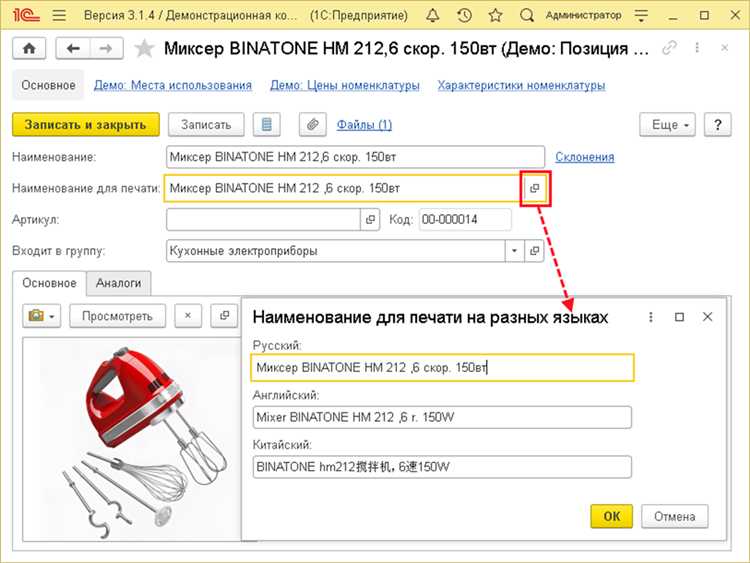Edit the Китайский name field
750x563 pixels.
pos(442,467)
